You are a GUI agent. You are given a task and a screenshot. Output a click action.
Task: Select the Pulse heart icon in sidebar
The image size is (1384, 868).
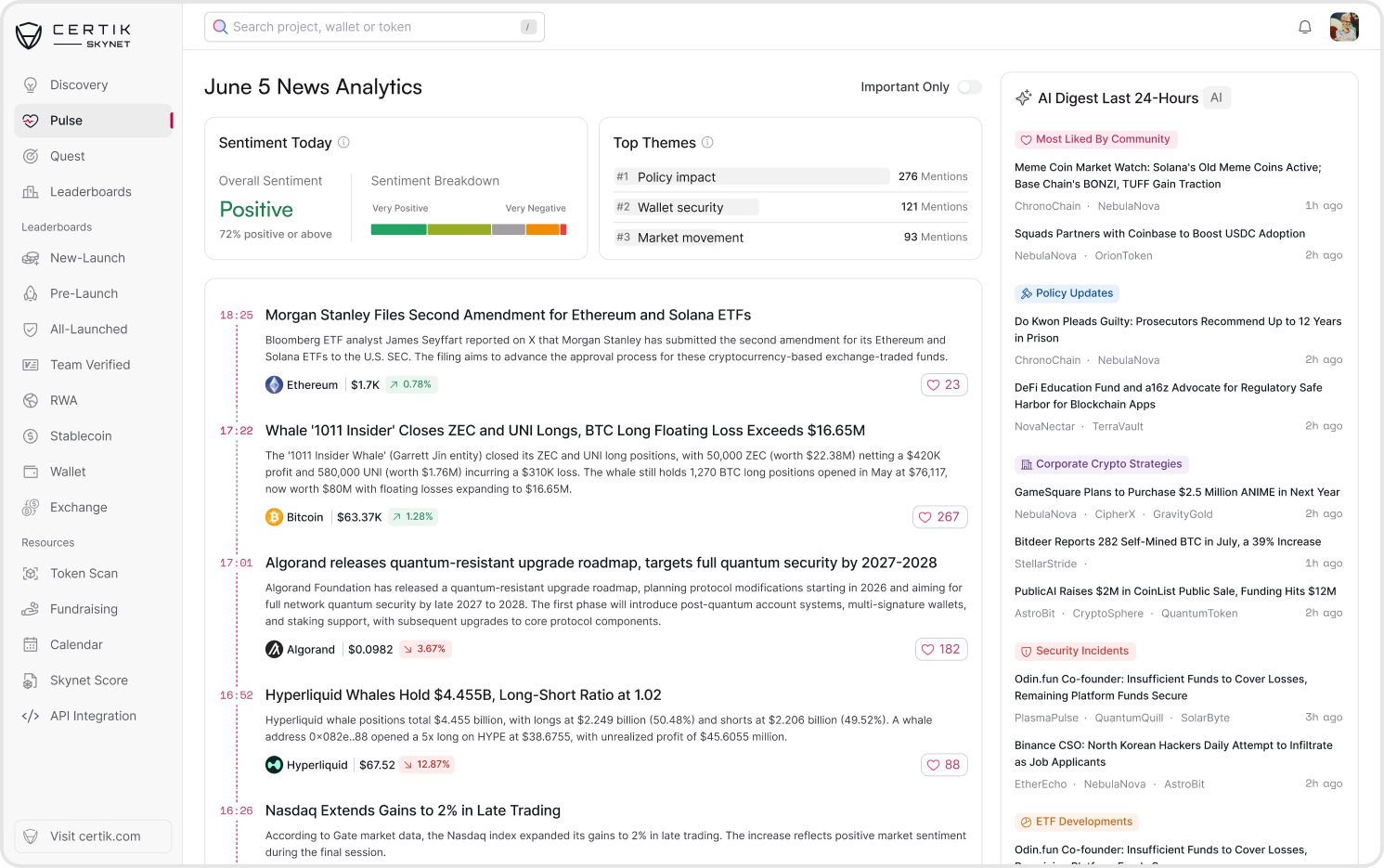pyautogui.click(x=31, y=121)
